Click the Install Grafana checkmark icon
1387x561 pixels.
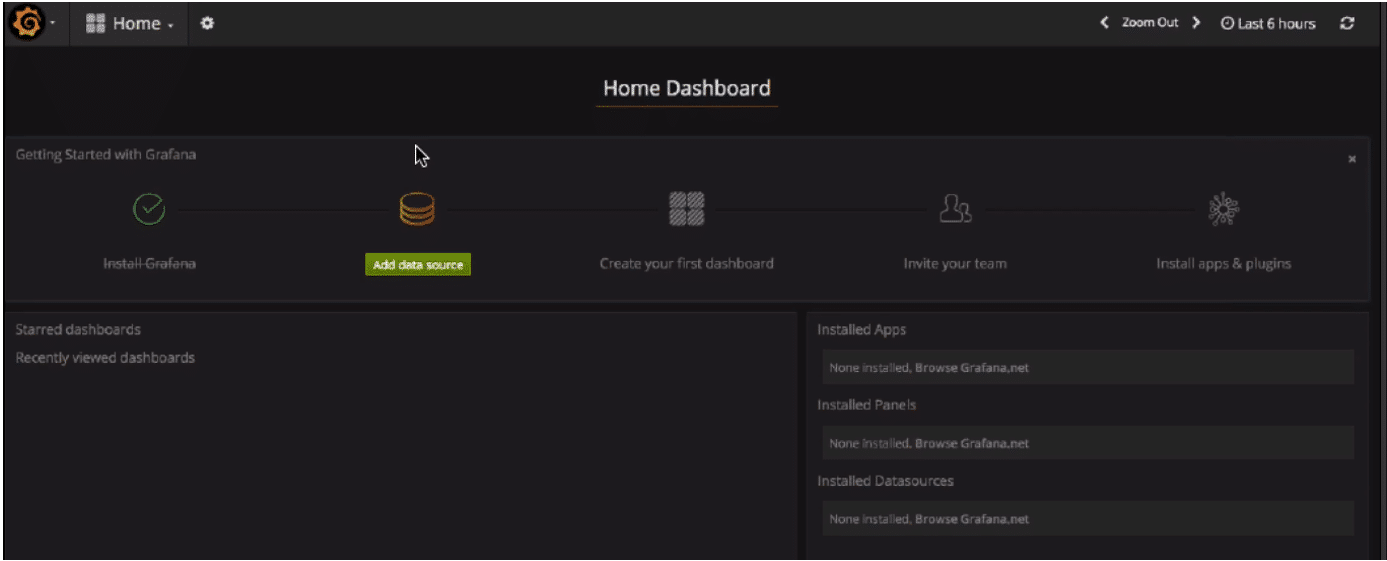click(x=149, y=209)
